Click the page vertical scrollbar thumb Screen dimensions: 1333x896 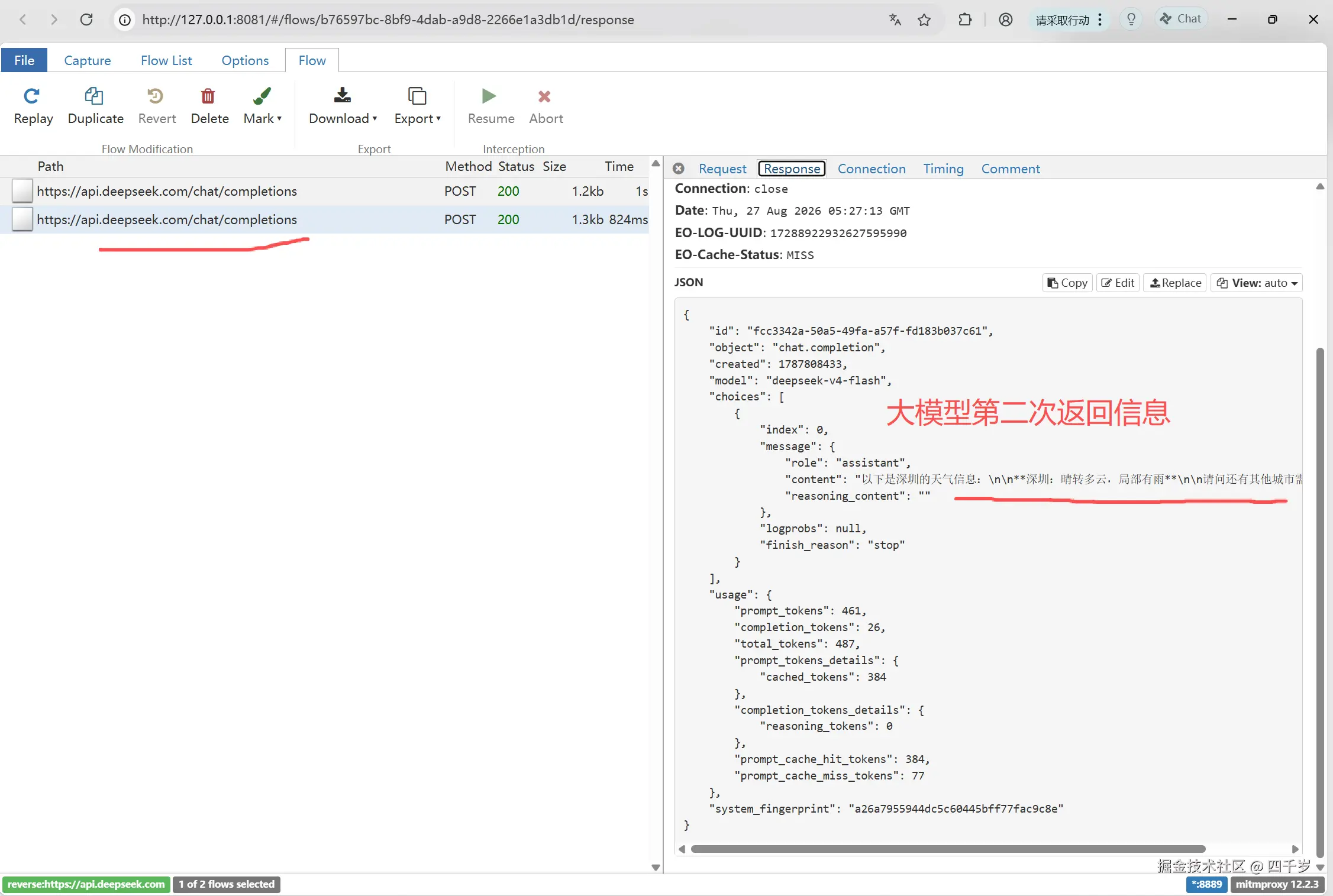[x=1320, y=601]
